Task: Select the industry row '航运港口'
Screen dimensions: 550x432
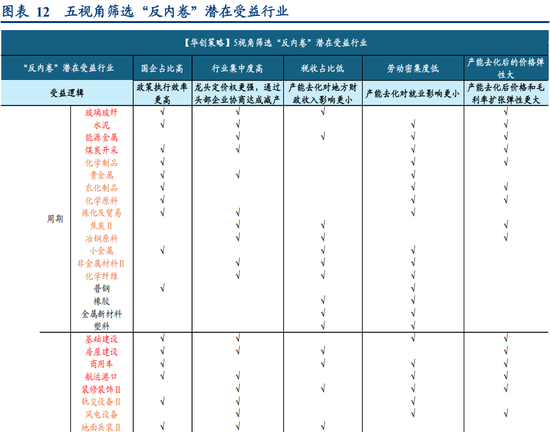Action: pyautogui.click(x=101, y=377)
